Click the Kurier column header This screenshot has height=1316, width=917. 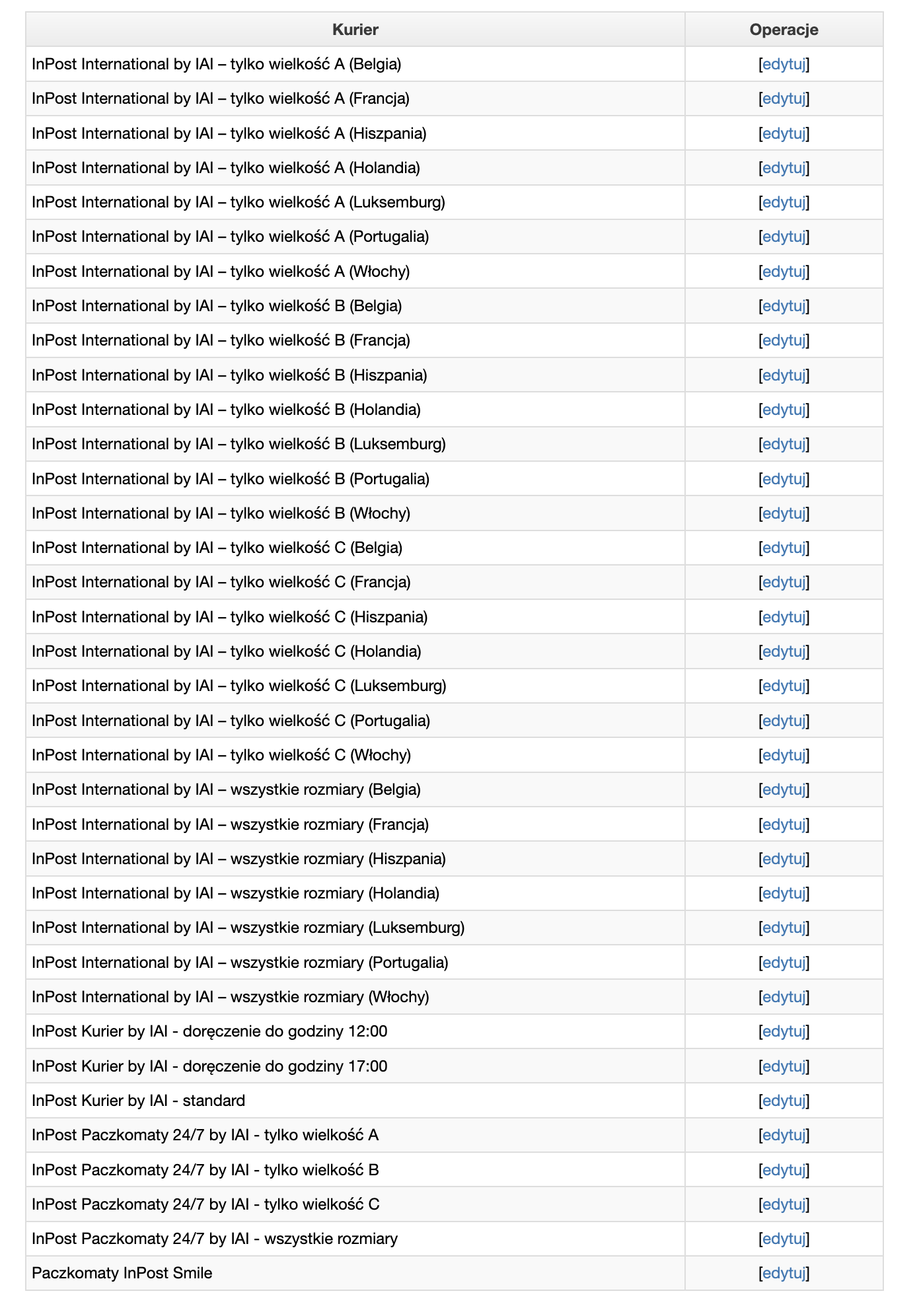[355, 30]
